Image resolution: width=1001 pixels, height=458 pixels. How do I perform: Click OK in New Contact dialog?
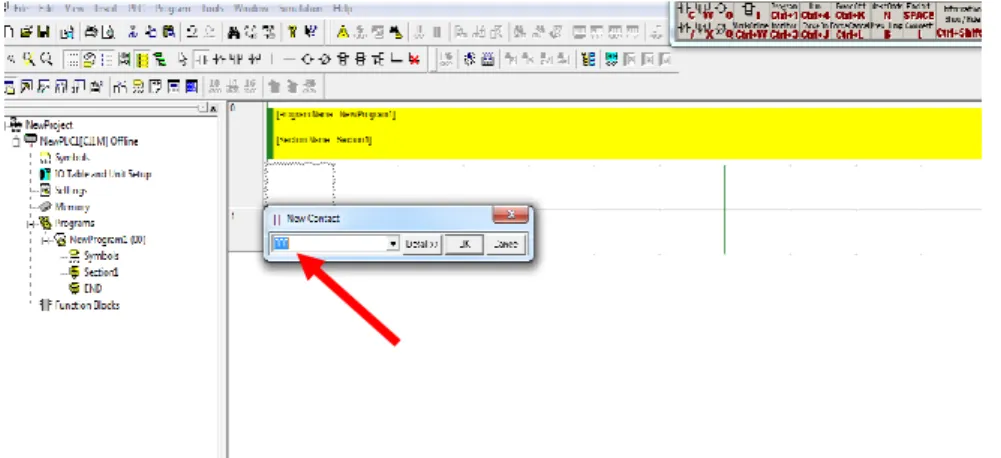coord(463,244)
